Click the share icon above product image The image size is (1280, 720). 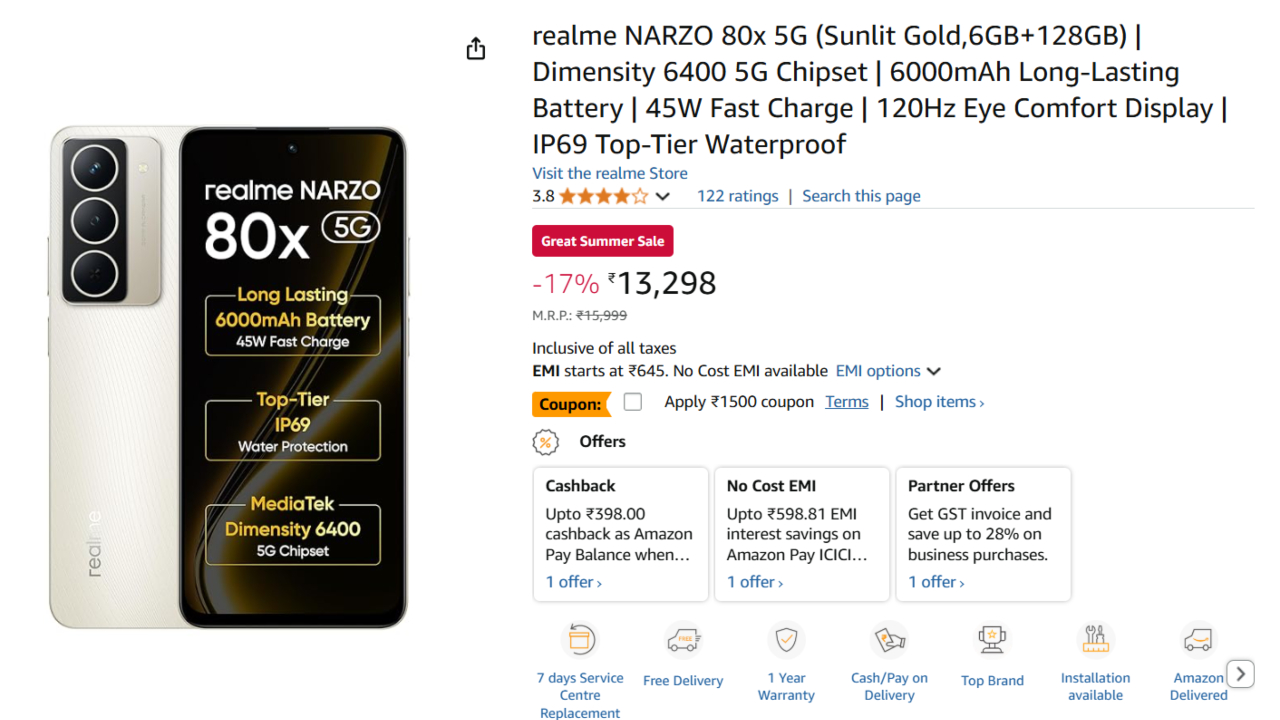[476, 49]
